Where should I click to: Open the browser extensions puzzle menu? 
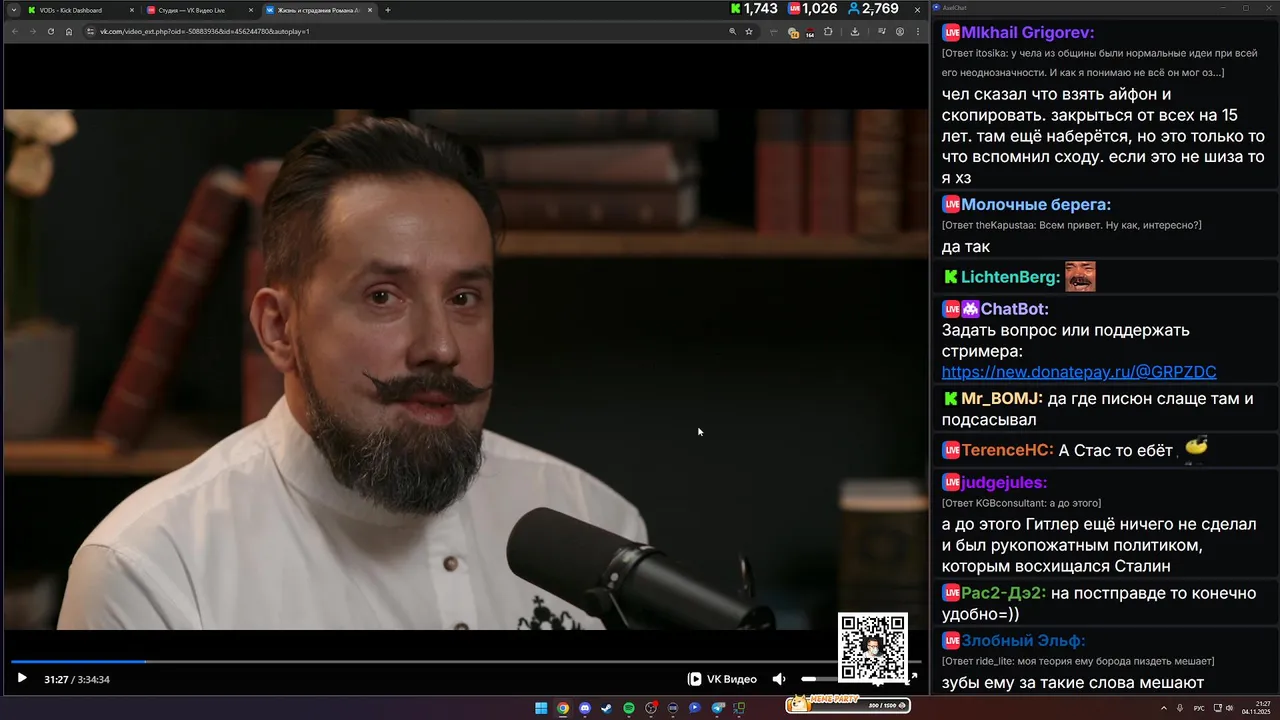[x=828, y=31]
